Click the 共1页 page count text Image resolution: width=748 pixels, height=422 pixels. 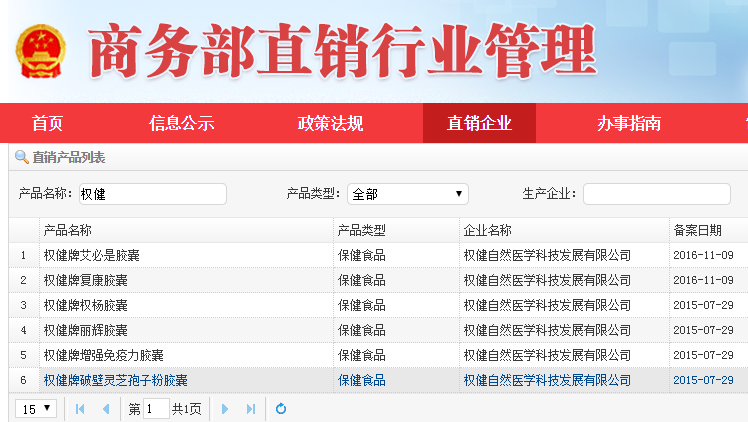pos(187,409)
